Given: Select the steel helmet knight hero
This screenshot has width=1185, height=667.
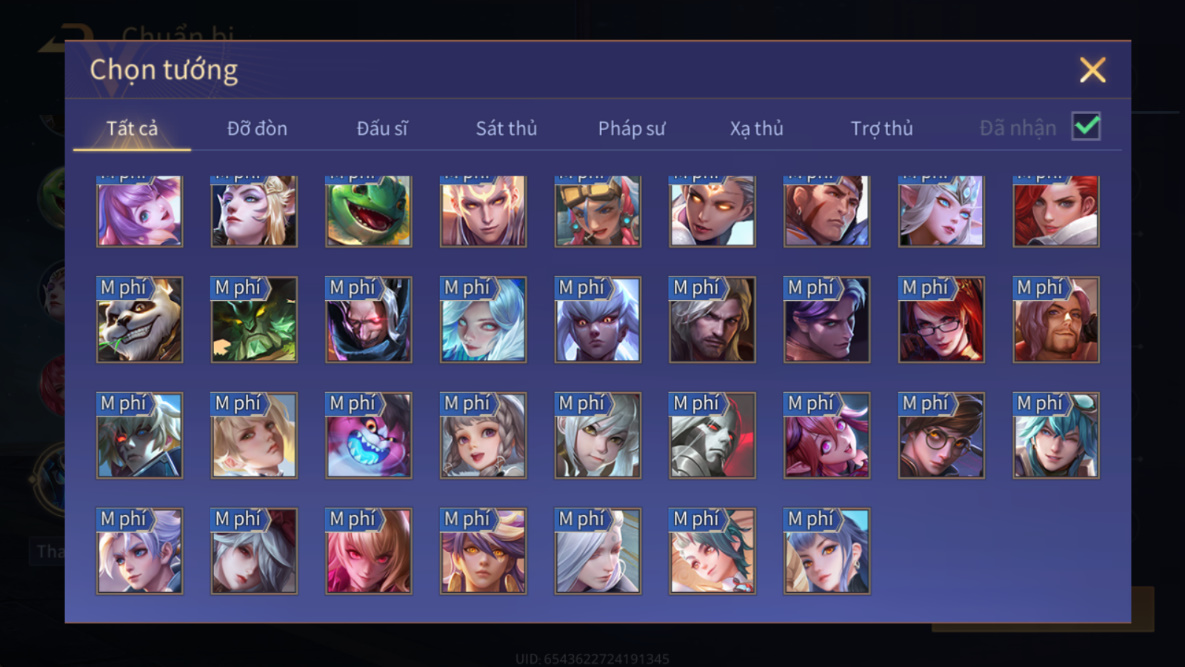Looking at the screenshot, I should coord(712,435).
